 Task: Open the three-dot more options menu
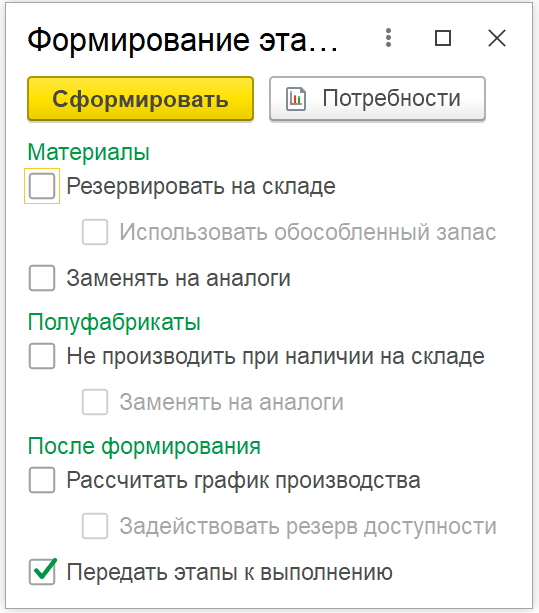pos(388,38)
